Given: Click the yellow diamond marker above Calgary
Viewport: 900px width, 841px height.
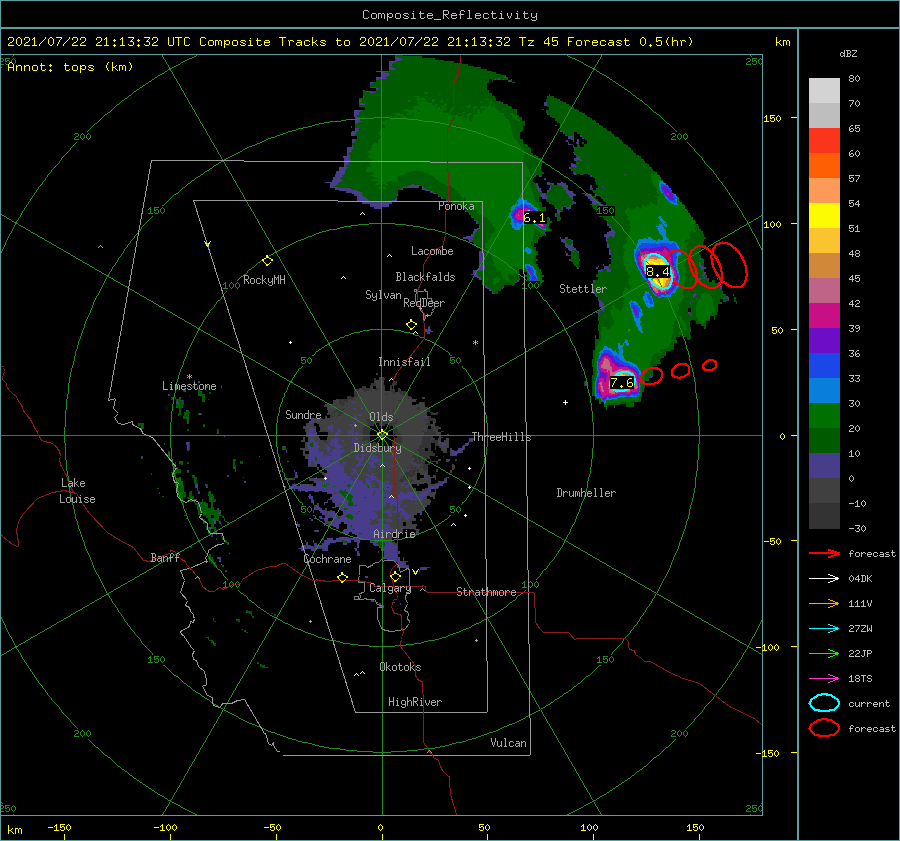Looking at the screenshot, I should (395, 576).
